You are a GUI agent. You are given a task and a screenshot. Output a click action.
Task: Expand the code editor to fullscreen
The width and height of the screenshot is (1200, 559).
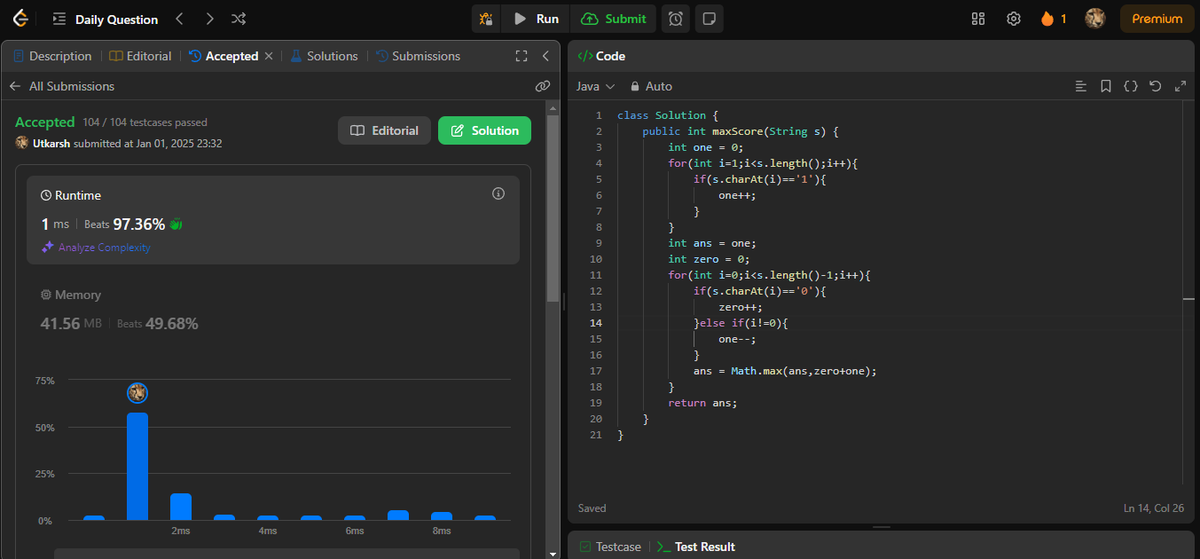(1180, 87)
